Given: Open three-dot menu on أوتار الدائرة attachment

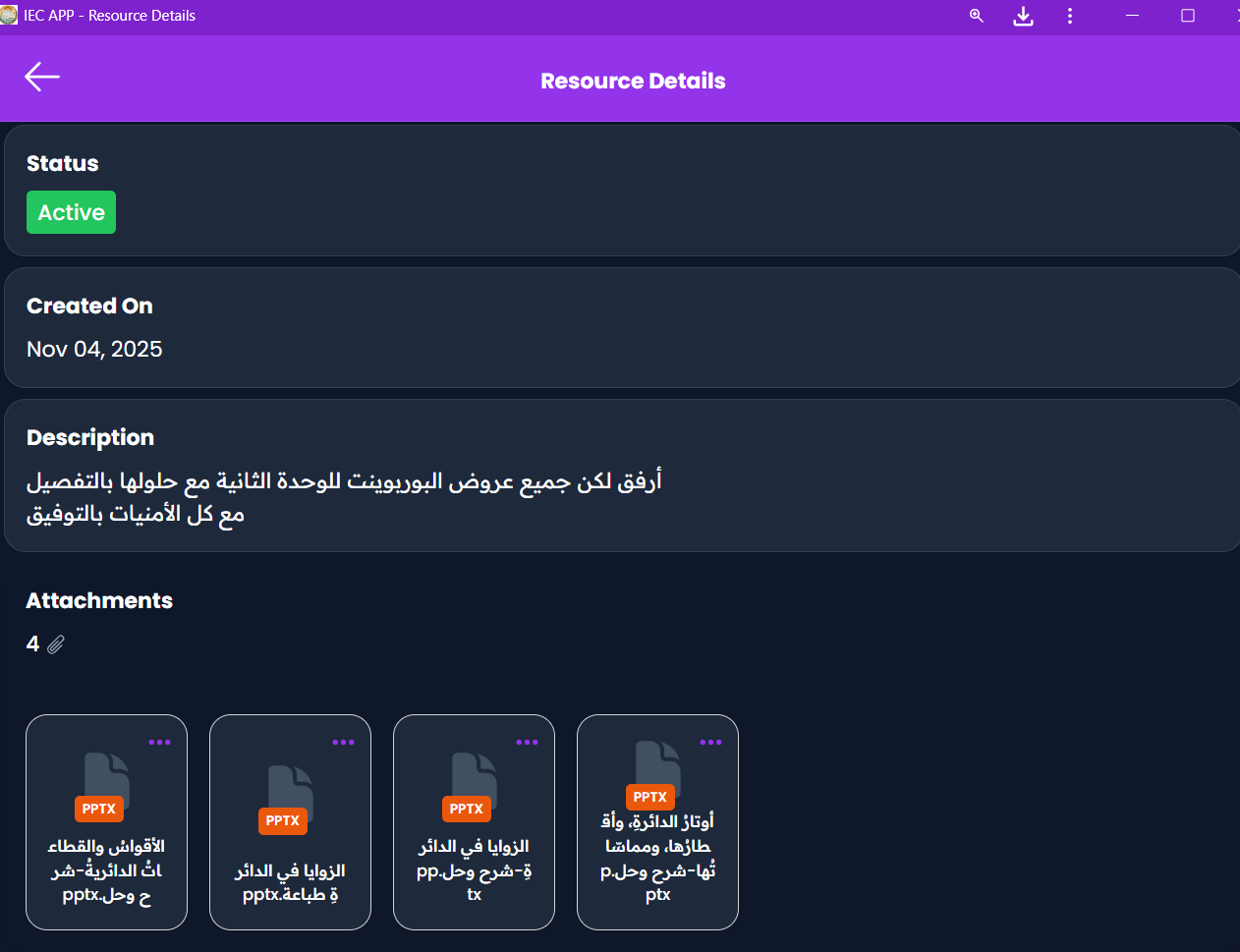Looking at the screenshot, I should [710, 743].
